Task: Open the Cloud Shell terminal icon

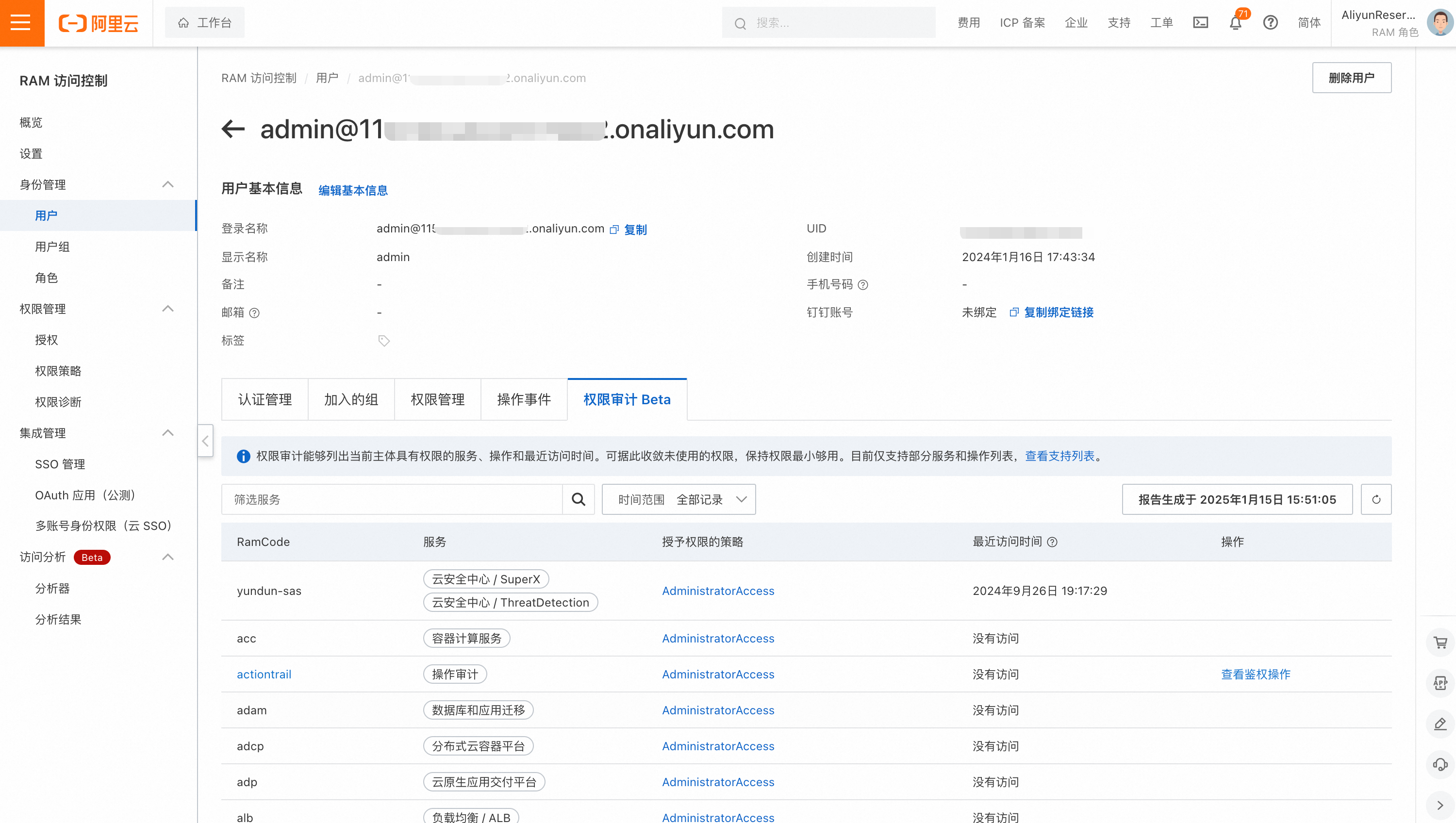Action: click(x=1201, y=23)
